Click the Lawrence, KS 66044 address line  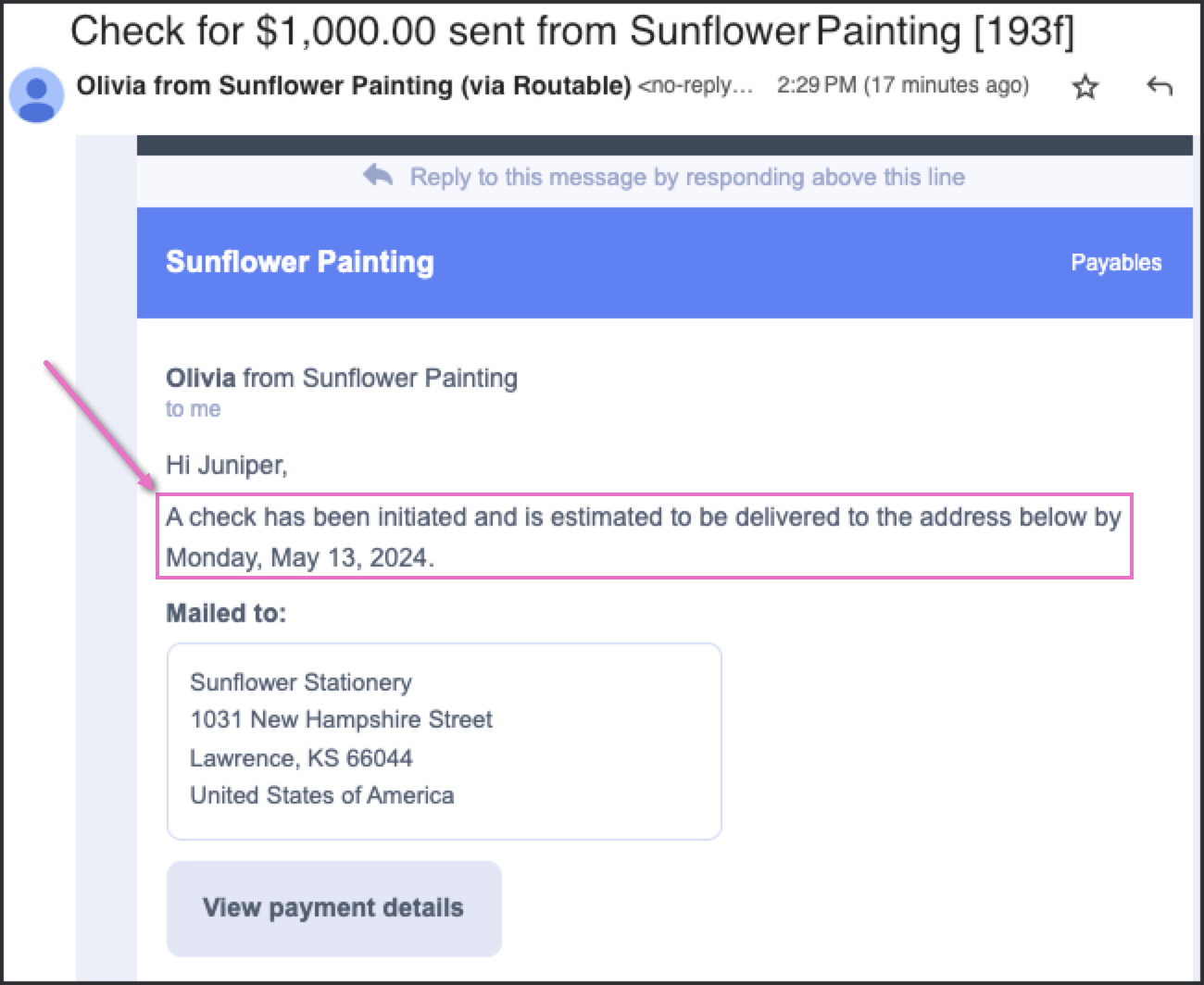[301, 758]
